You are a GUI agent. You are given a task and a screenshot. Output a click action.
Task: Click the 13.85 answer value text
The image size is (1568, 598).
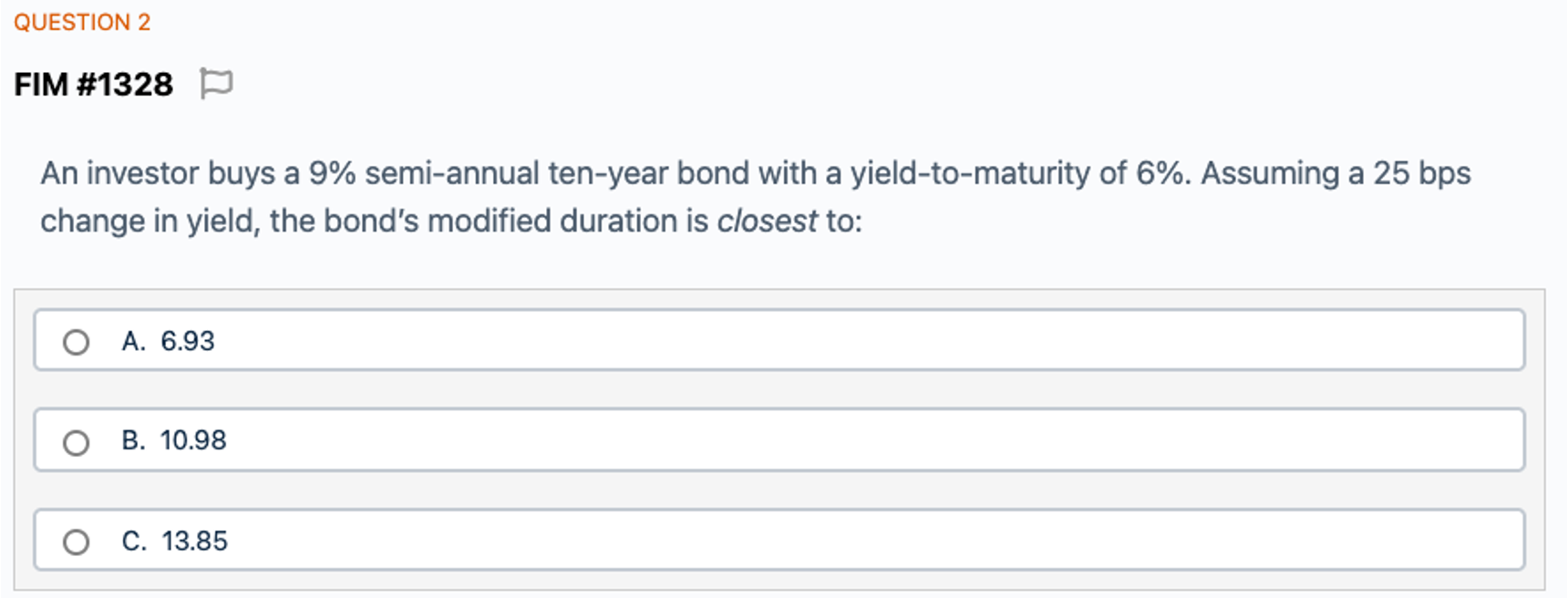coord(195,541)
